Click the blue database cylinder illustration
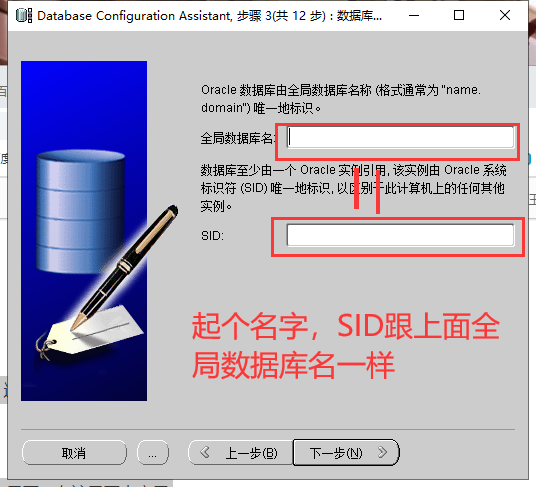Screen dimensions: 536x487 point(81,211)
